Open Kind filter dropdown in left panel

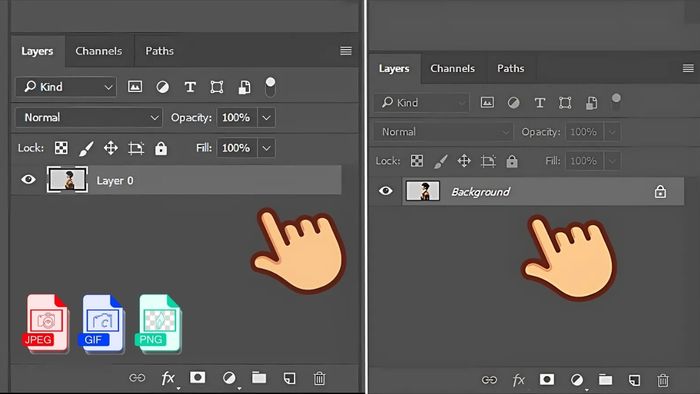(66, 87)
